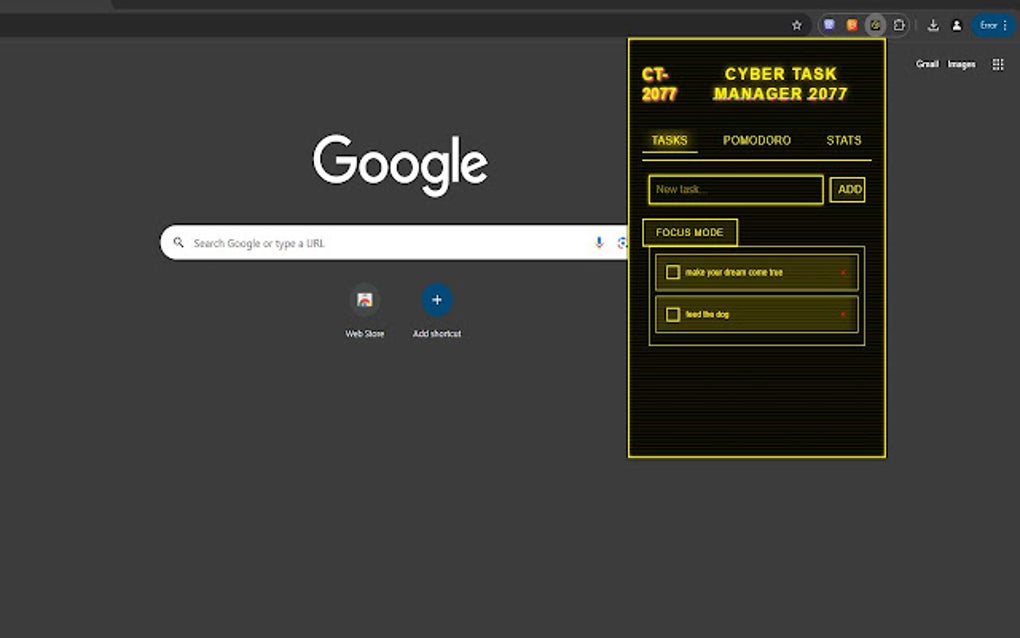
Task: Click the purple extension icon in toolbar
Action: coord(828,25)
